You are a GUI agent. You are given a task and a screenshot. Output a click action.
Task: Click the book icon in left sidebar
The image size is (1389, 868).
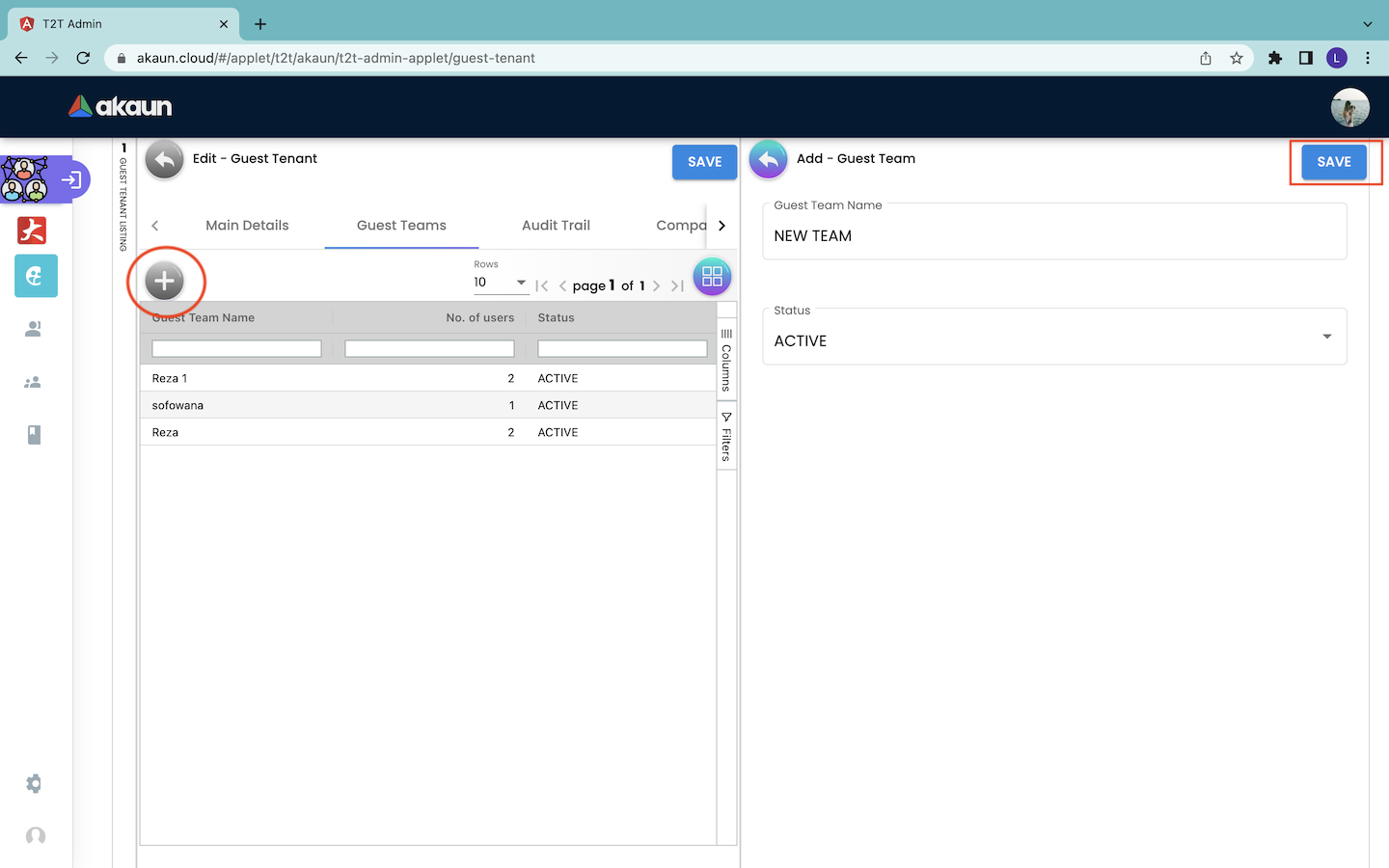pyautogui.click(x=34, y=435)
